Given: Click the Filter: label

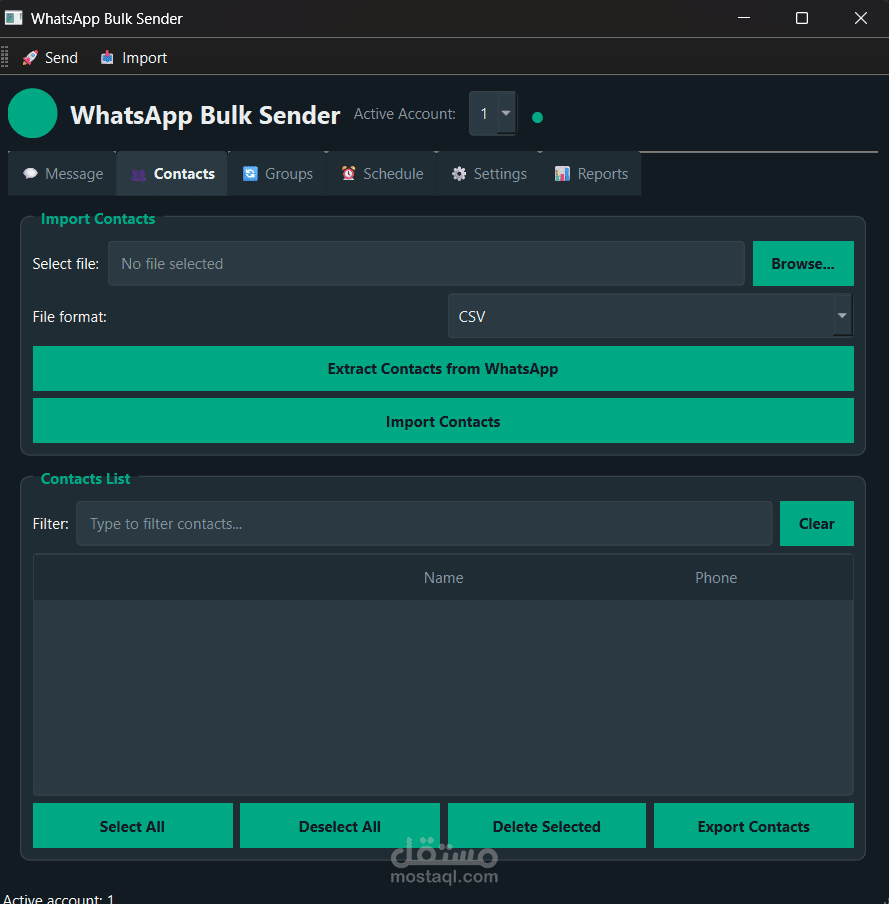Looking at the screenshot, I should [x=51, y=523].
